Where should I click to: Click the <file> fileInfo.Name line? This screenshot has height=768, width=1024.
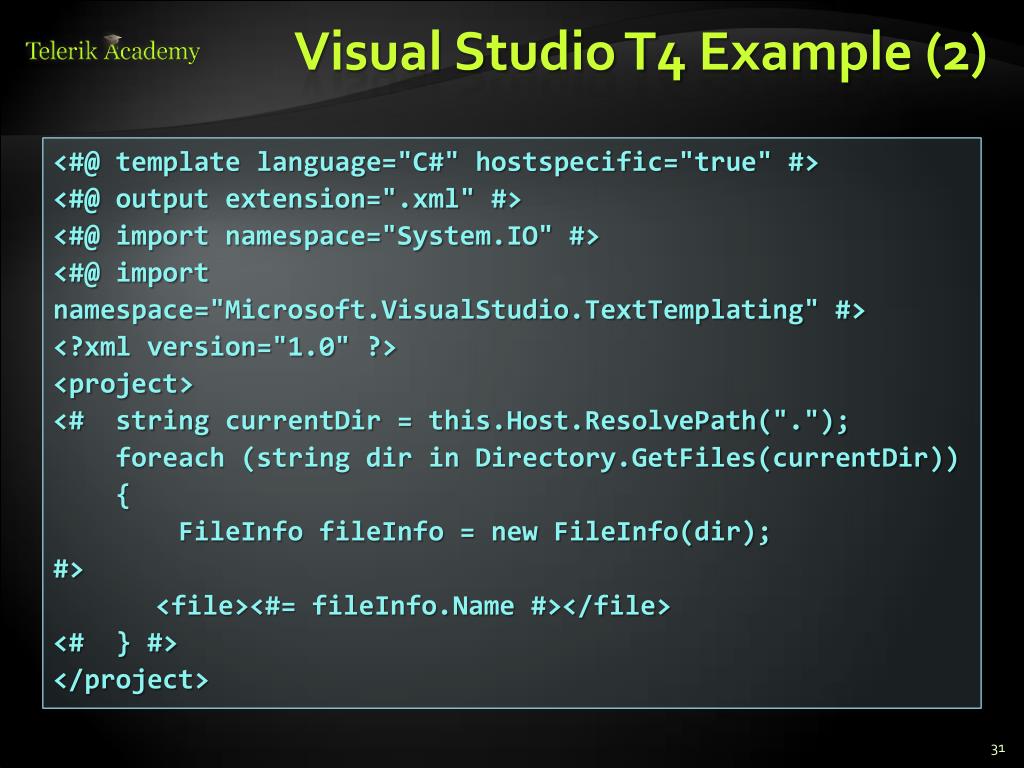coord(413,606)
